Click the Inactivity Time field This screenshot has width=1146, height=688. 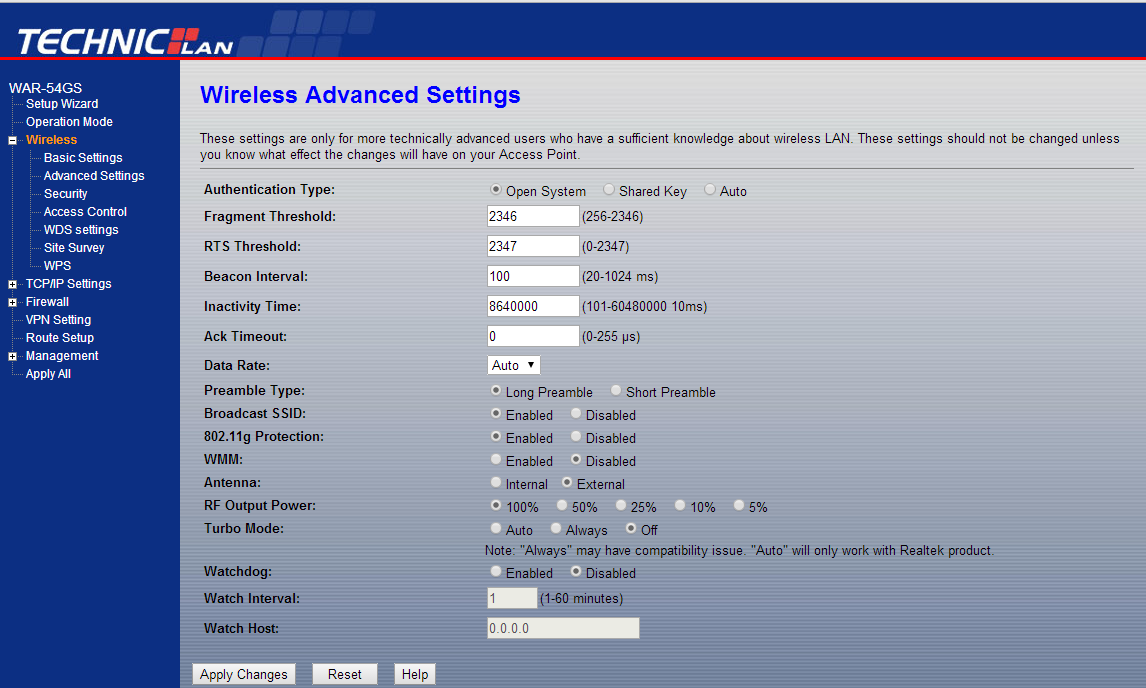(x=533, y=306)
